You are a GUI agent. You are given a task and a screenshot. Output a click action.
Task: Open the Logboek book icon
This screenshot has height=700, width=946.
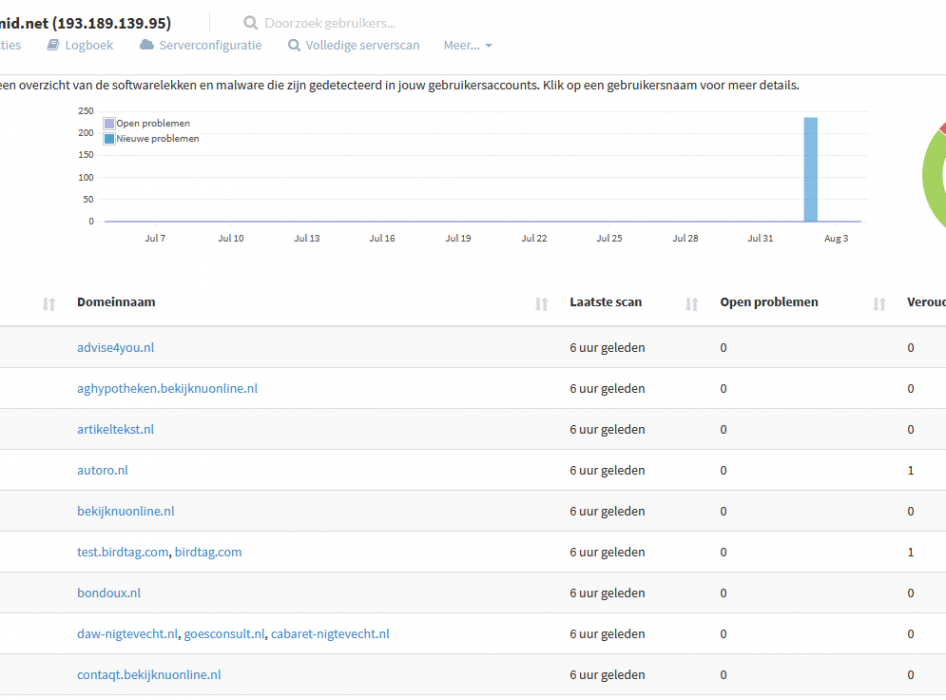coord(54,45)
